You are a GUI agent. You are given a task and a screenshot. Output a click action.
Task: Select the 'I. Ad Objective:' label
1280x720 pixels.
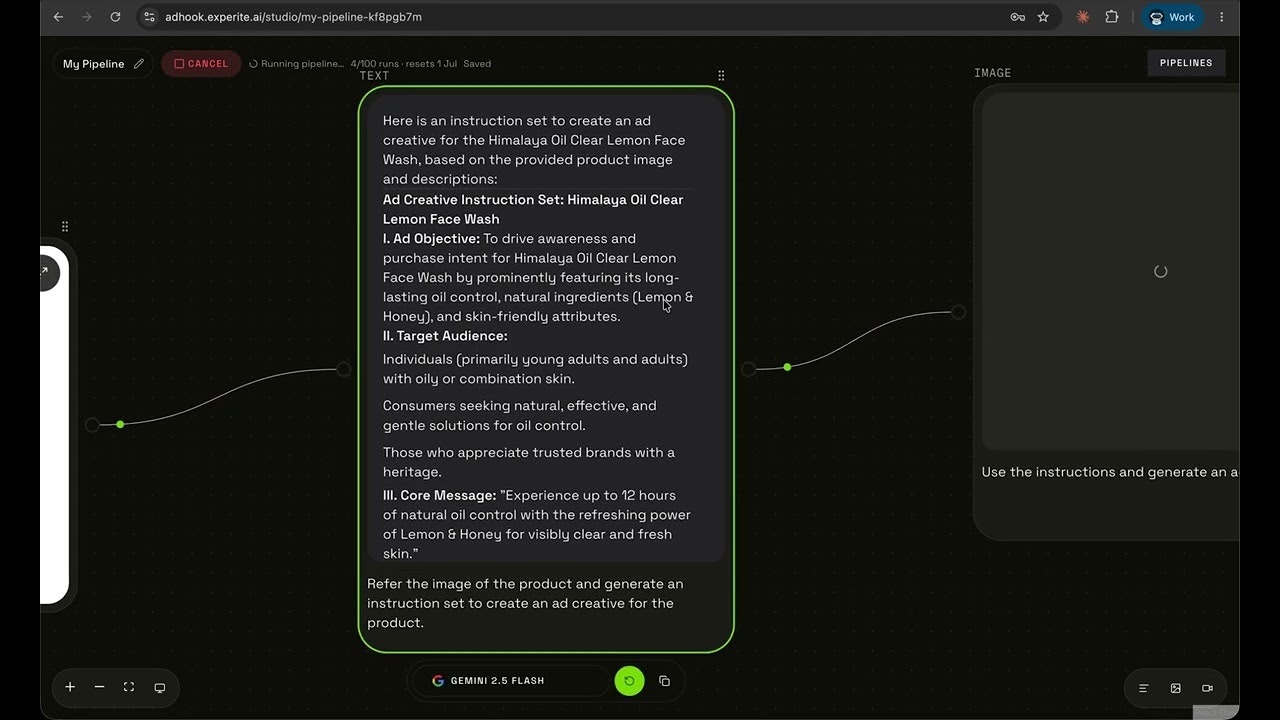[431, 239]
